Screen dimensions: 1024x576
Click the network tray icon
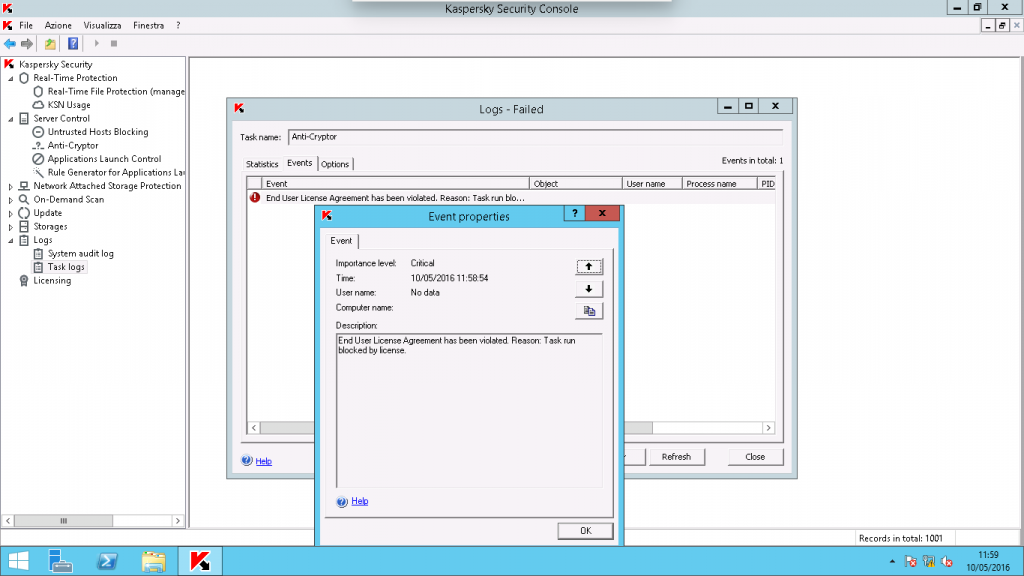pyautogui.click(x=929, y=562)
